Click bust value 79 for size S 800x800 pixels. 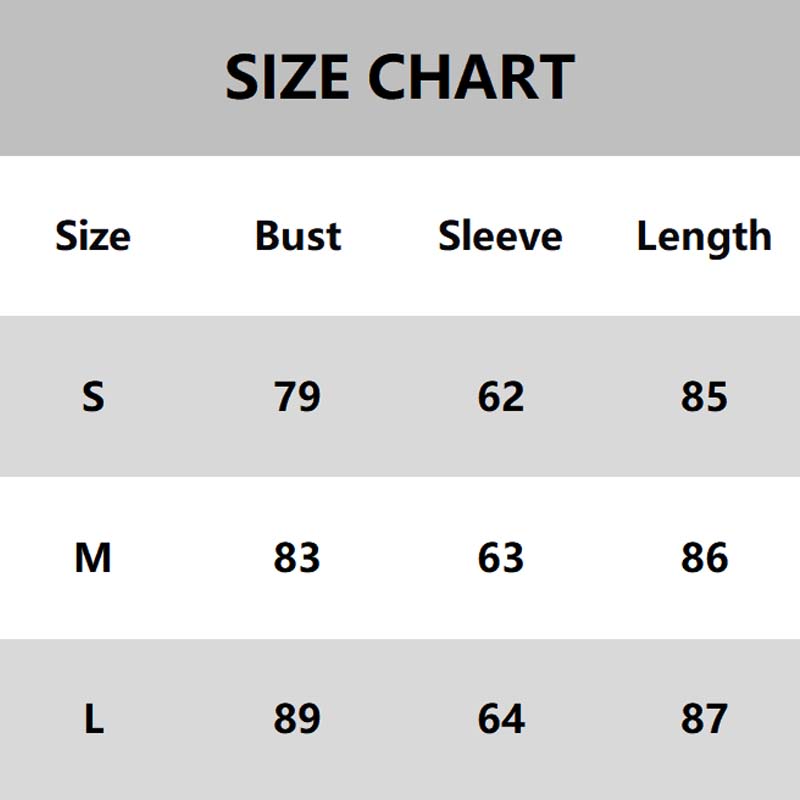point(297,397)
